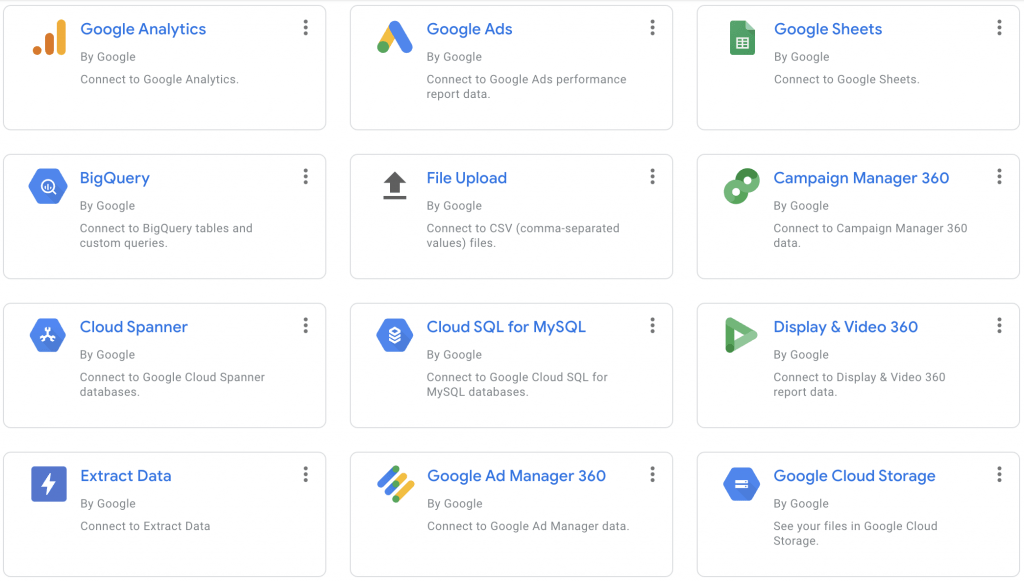
Task: Click the Google Ads logo icon
Action: (394, 37)
